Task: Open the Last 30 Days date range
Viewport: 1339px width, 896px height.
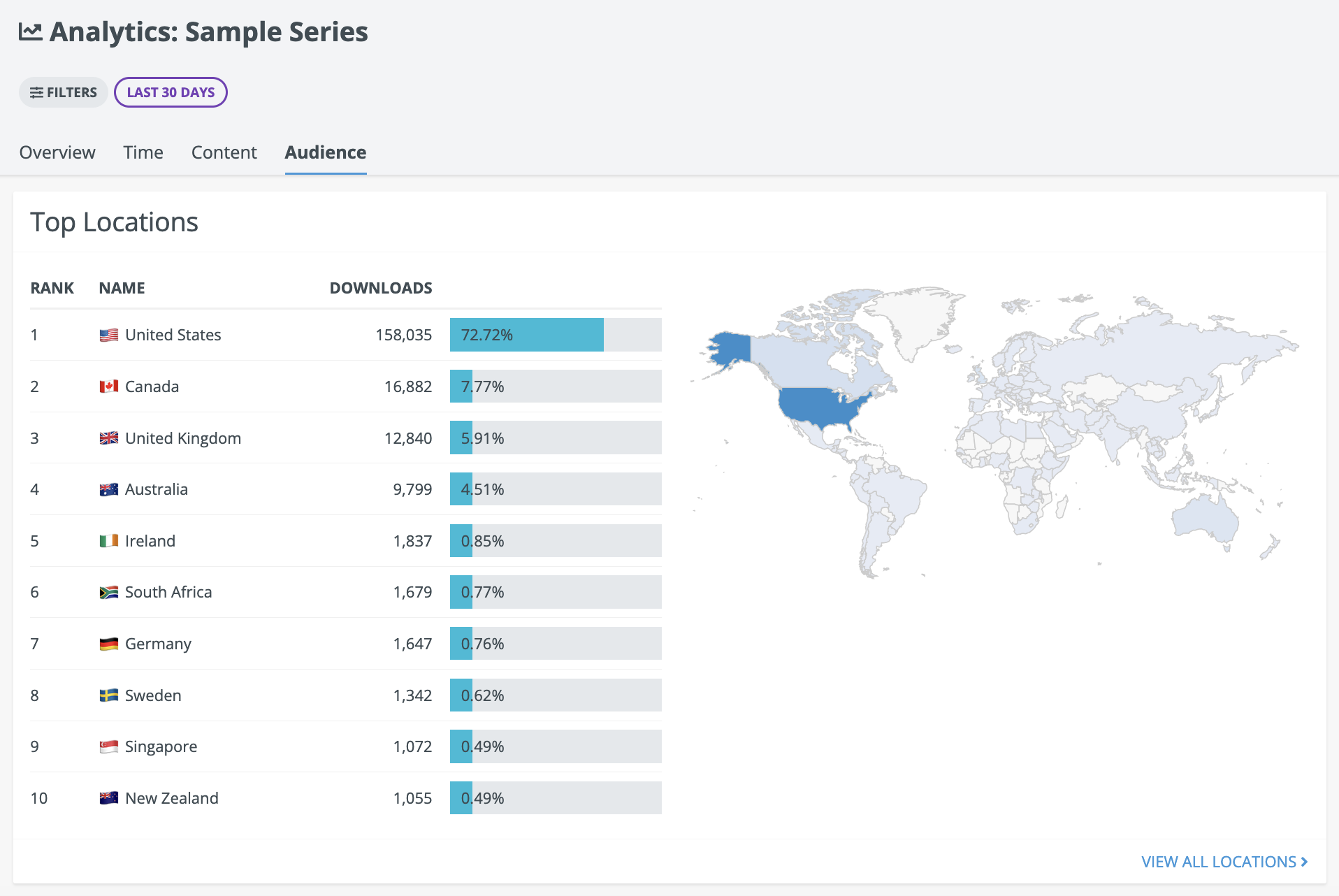Action: [171, 92]
